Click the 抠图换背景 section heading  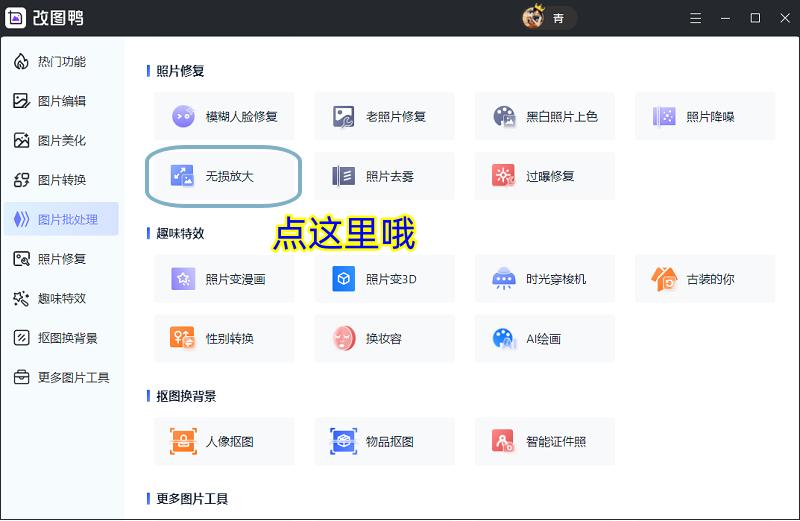[186, 396]
